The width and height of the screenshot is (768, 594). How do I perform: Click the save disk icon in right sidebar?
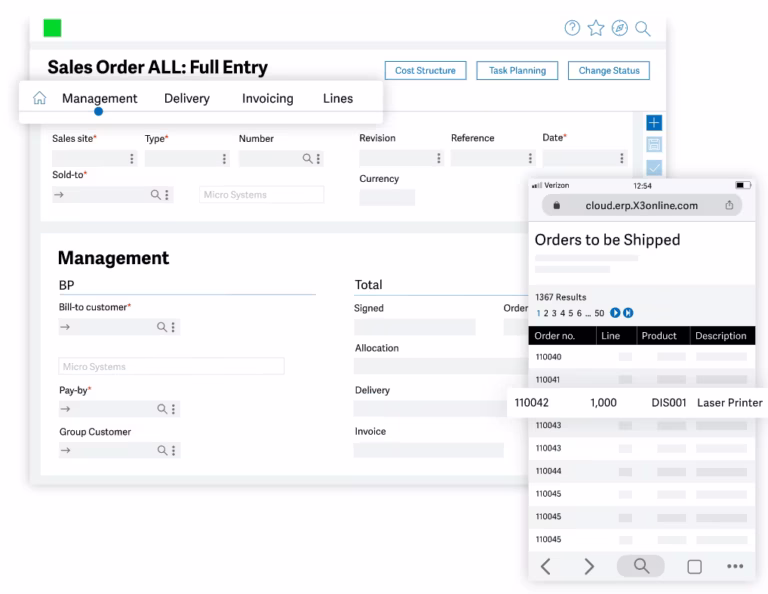click(654, 144)
